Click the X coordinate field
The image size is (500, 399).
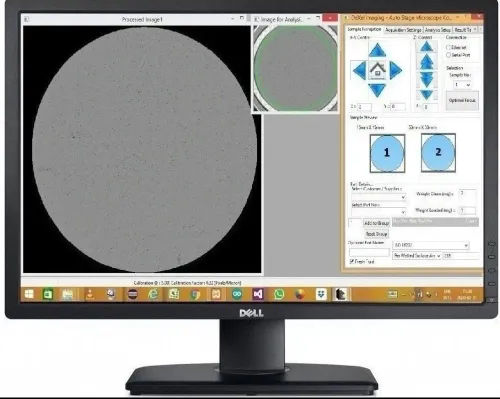(365, 107)
